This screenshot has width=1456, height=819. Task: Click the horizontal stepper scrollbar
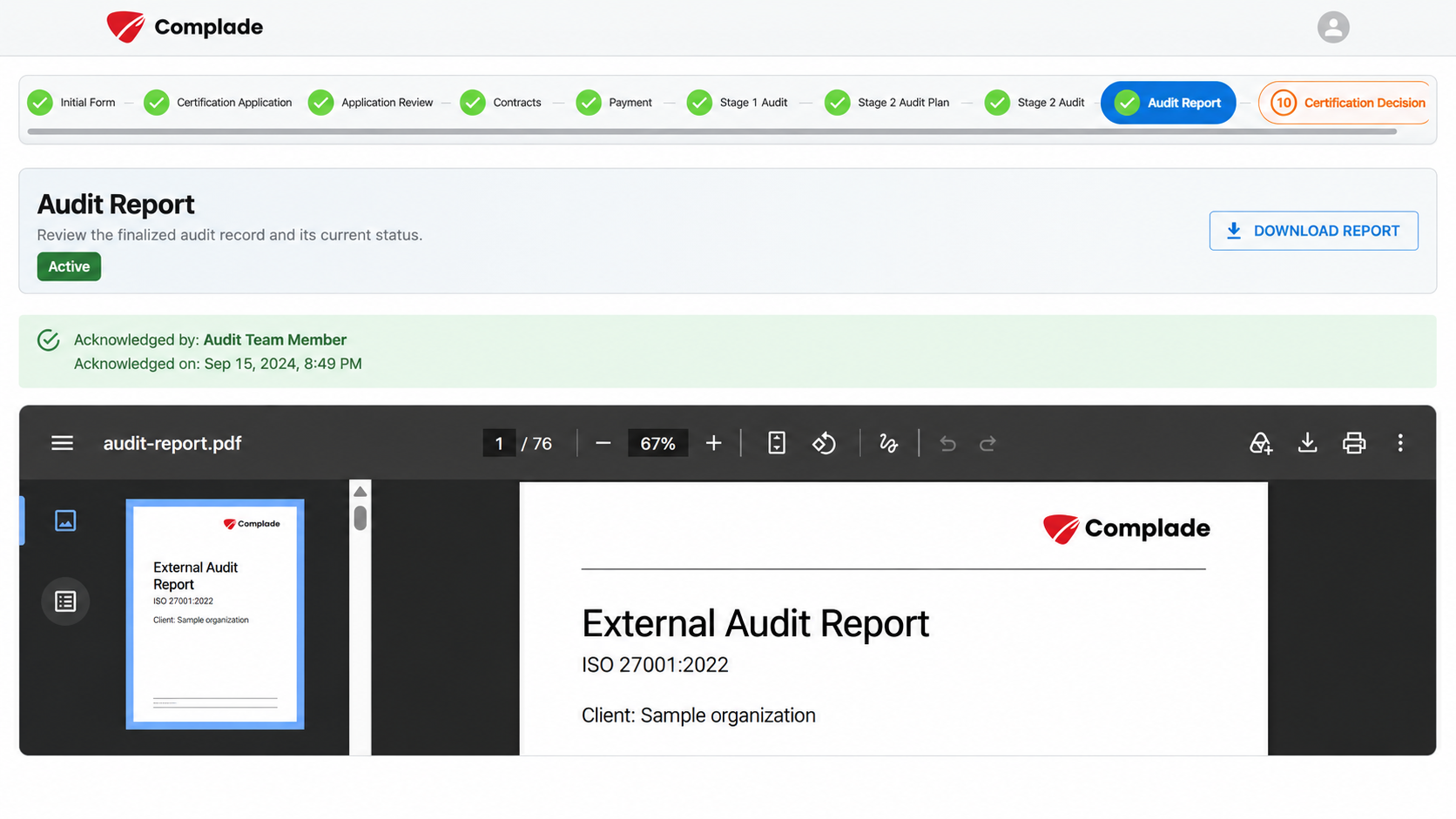711,131
